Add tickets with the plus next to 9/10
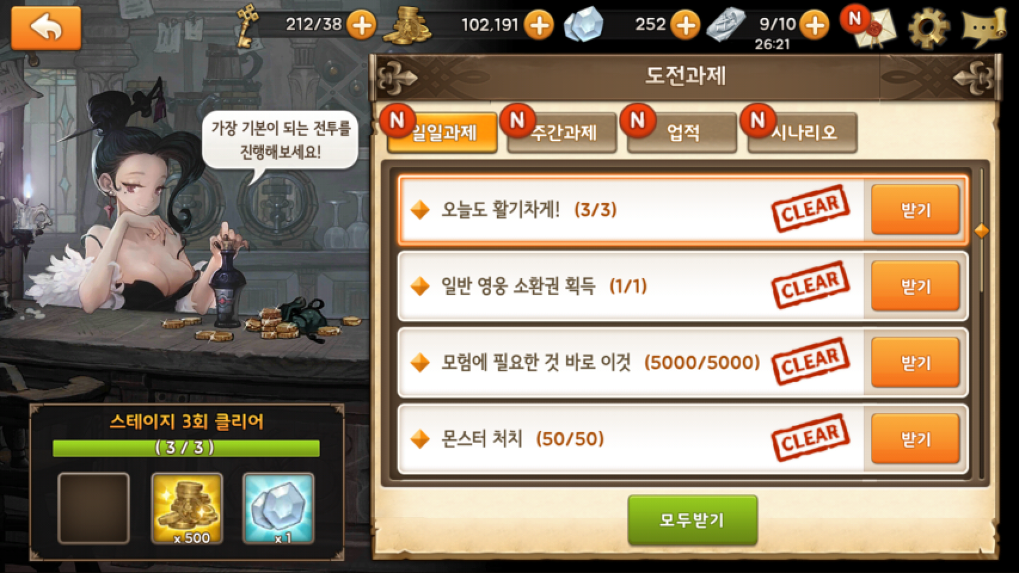Image resolution: width=1019 pixels, height=573 pixels. tap(814, 25)
